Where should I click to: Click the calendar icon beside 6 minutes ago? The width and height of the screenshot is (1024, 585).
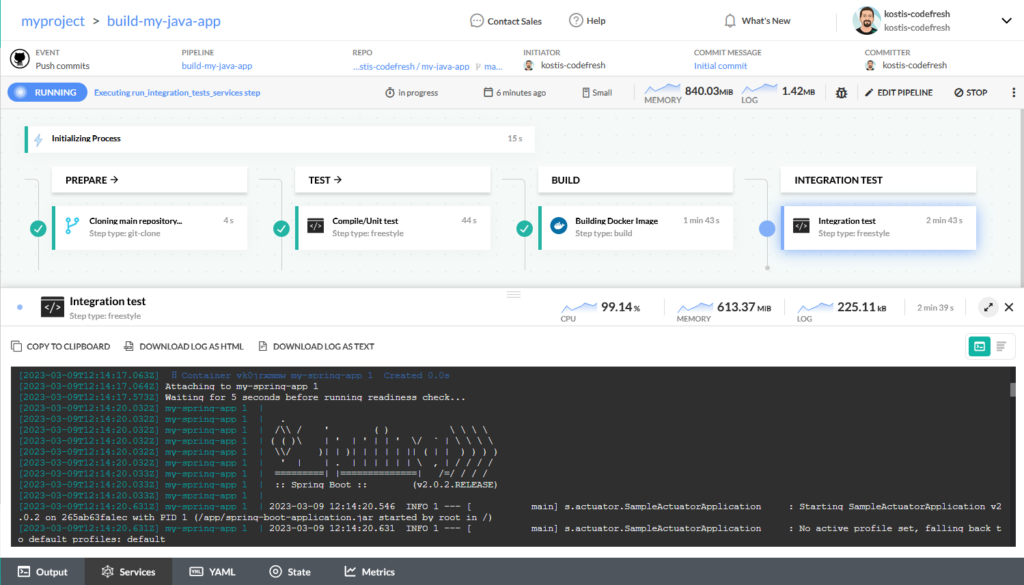coord(488,92)
